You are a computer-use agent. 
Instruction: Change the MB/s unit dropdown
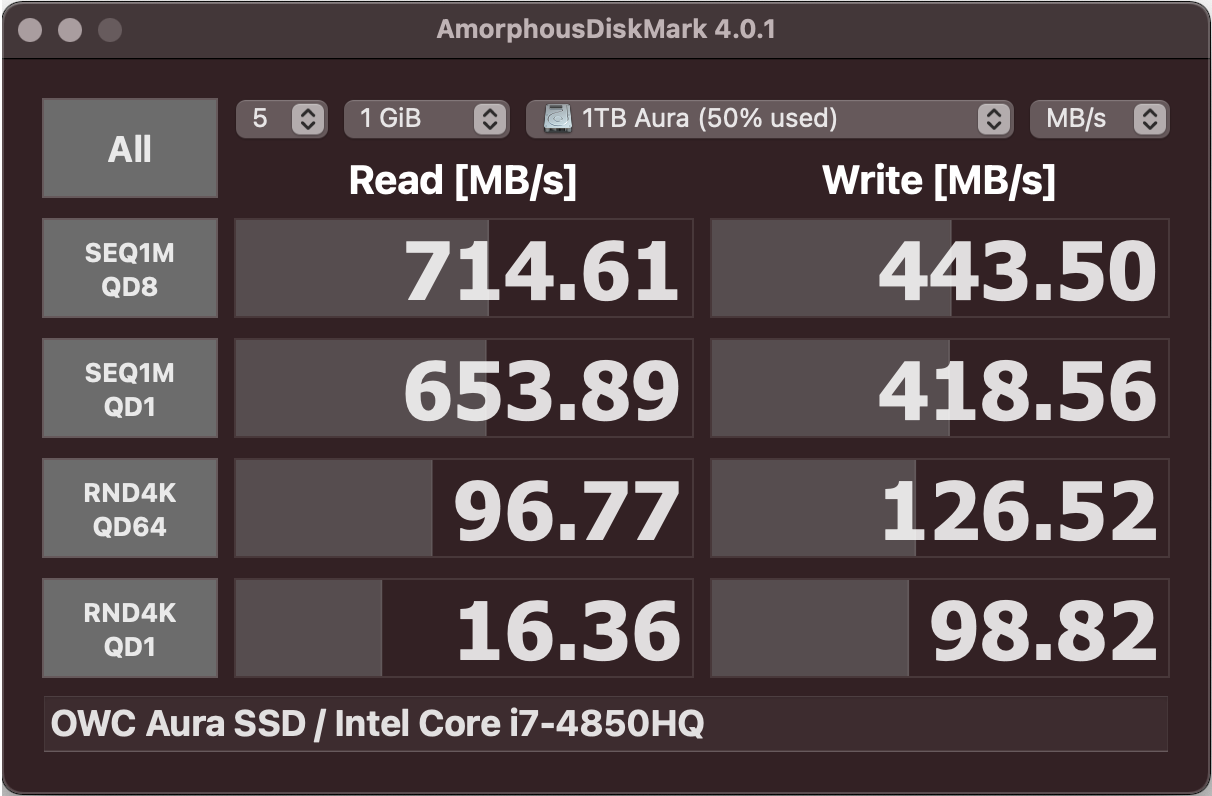click(1099, 119)
